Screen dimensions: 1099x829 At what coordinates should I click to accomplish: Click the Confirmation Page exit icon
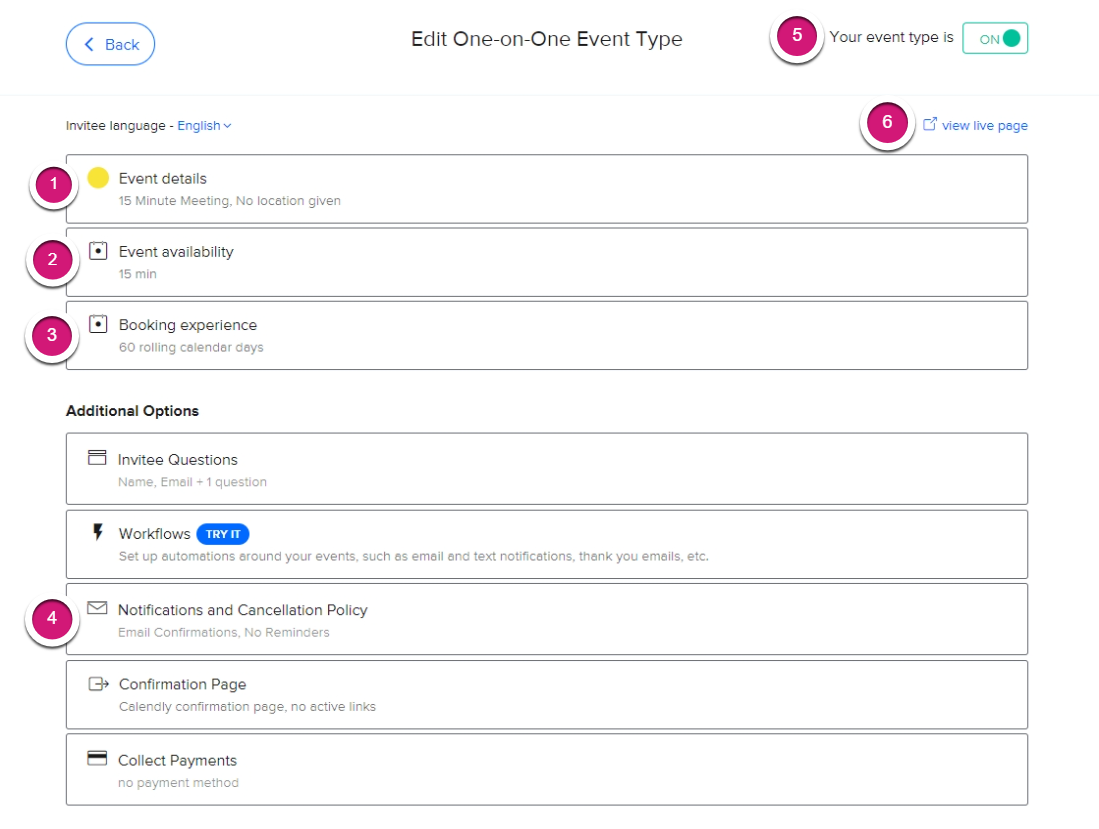[x=98, y=683]
